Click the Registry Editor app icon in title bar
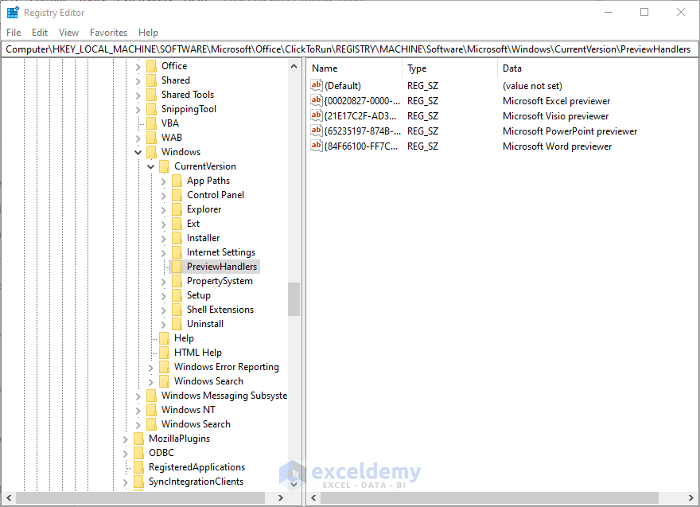Image resolution: width=700 pixels, height=507 pixels. pos(12,12)
